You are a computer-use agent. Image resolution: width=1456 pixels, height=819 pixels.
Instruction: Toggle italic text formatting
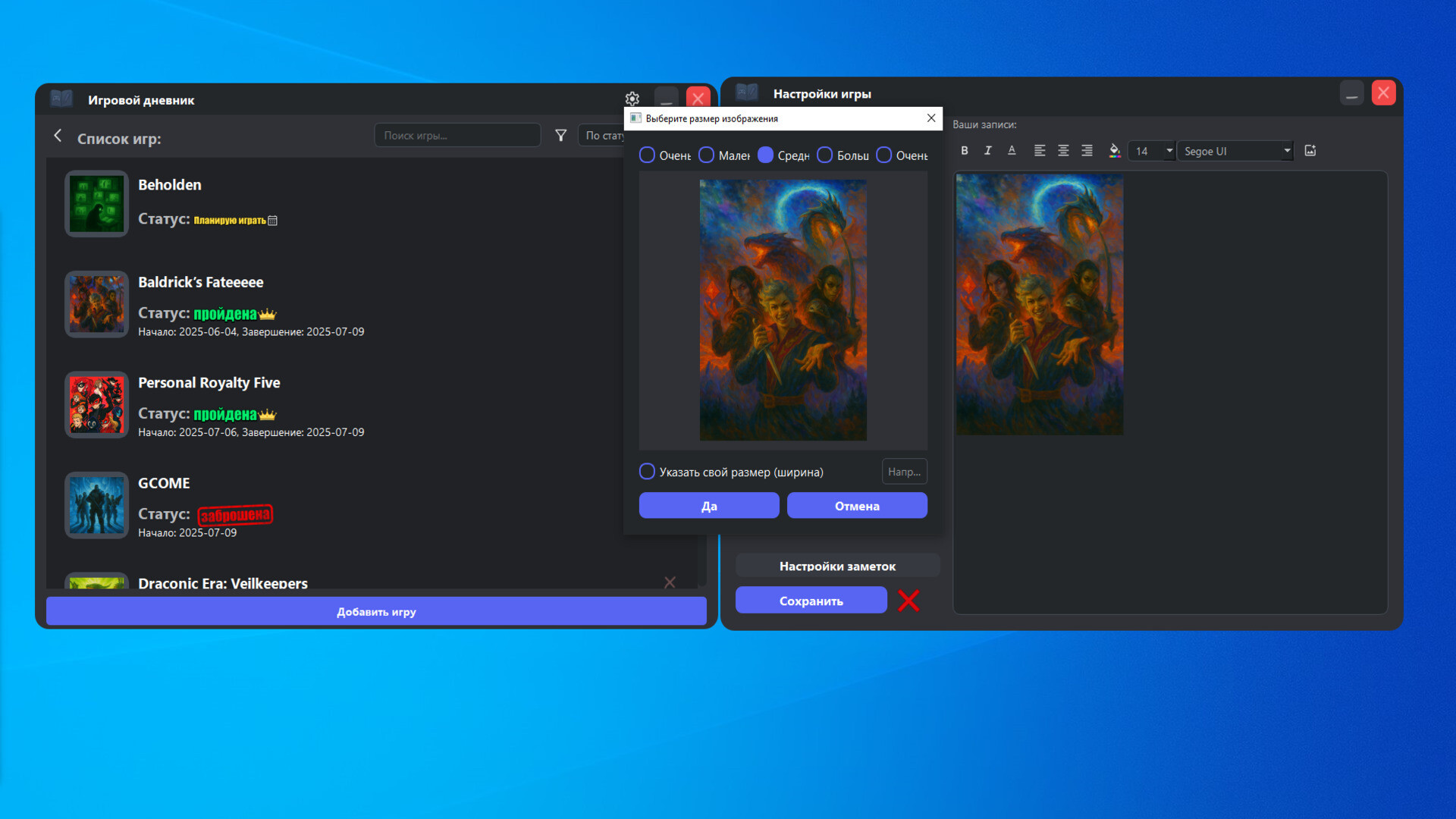(988, 151)
